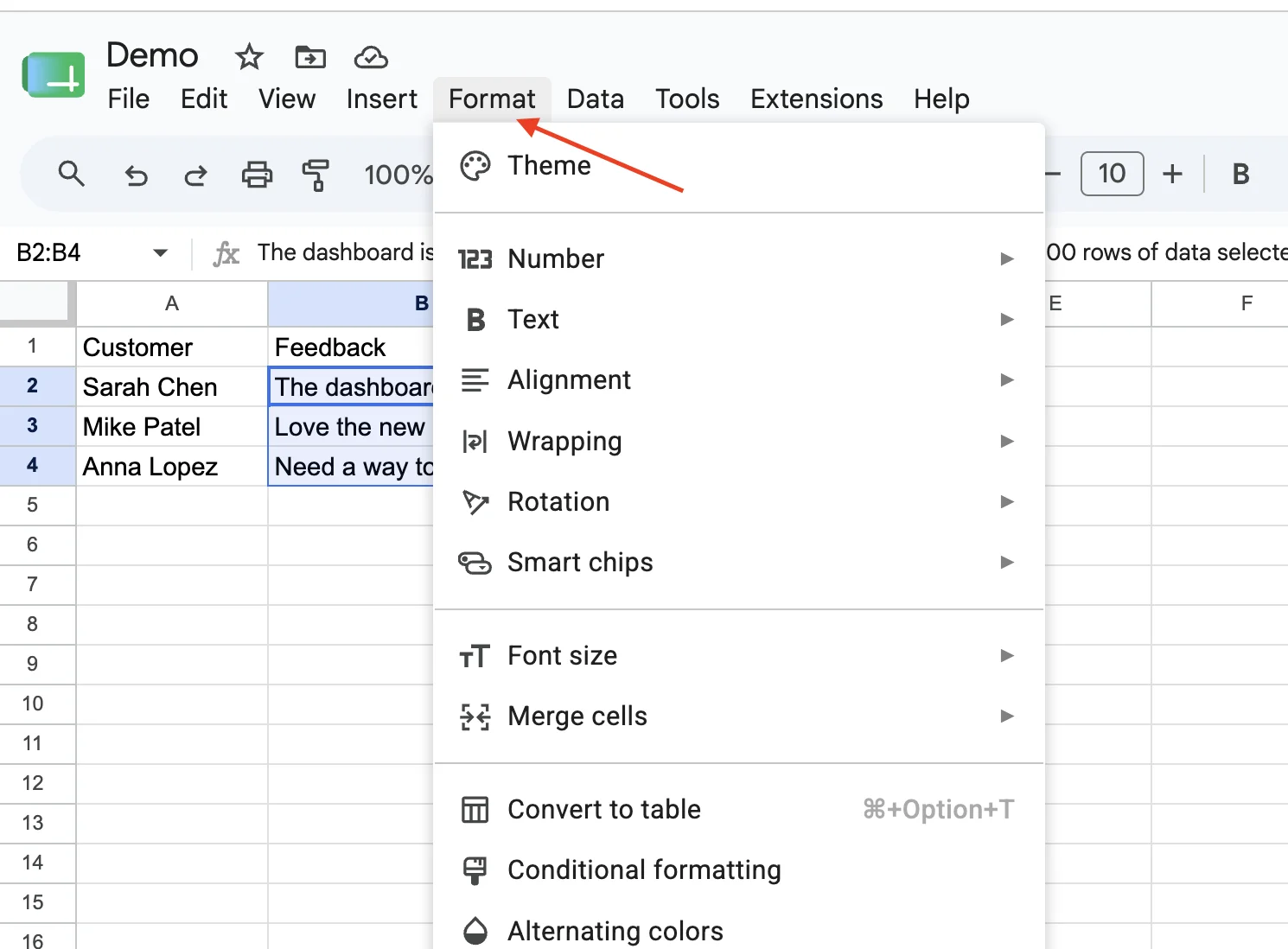This screenshot has width=1288, height=949.
Task: Open the View menu
Action: pyautogui.click(x=287, y=99)
